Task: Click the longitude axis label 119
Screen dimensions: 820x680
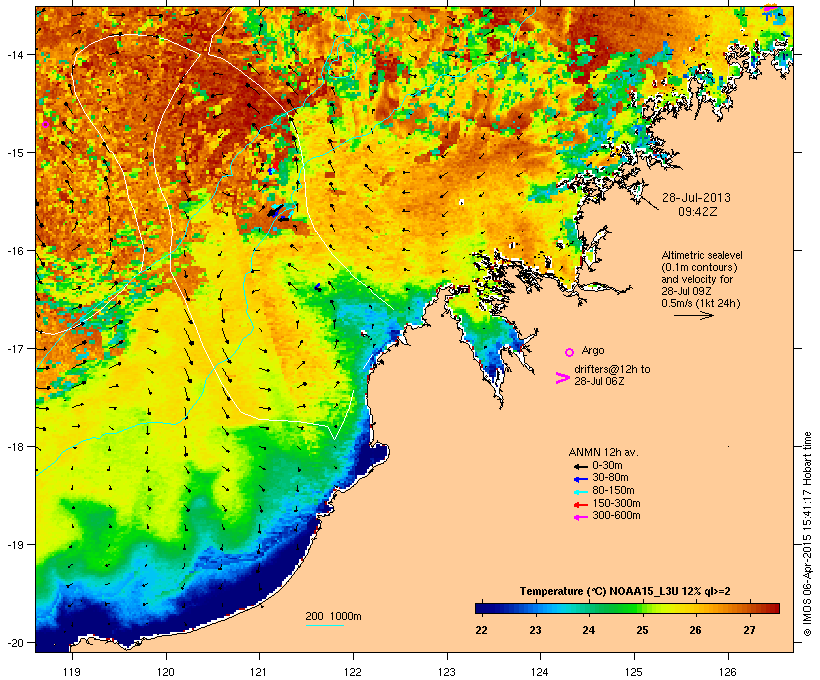Action: [x=72, y=672]
